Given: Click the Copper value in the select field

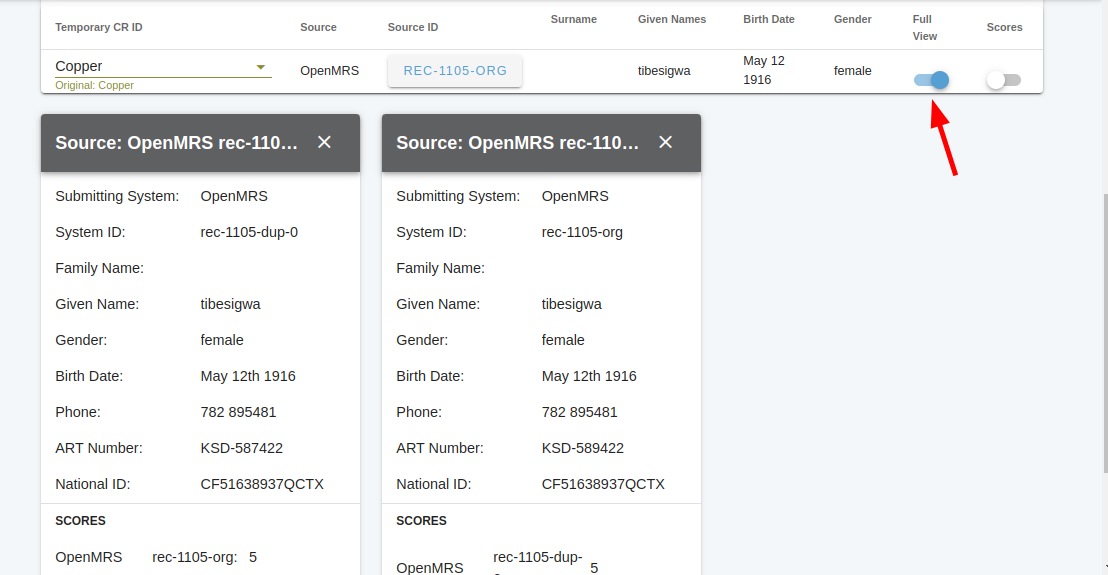Looking at the screenshot, I should pyautogui.click(x=79, y=66).
